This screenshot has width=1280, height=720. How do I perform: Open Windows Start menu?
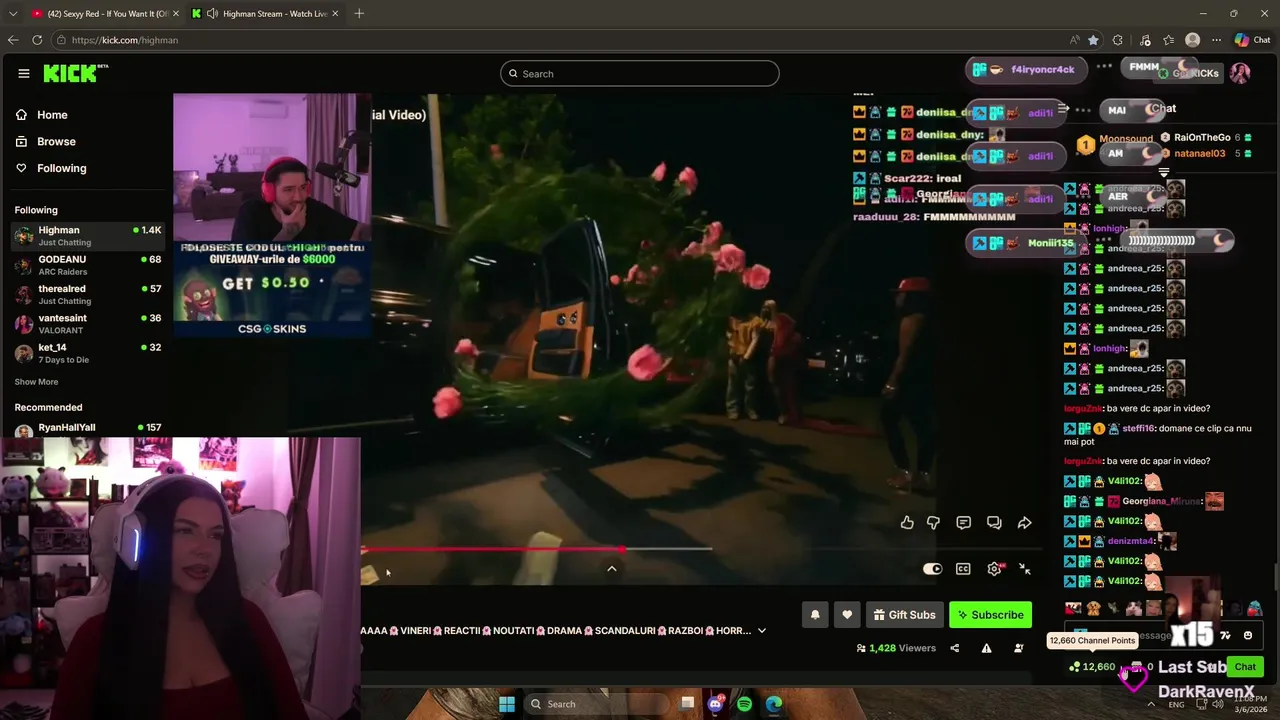click(x=507, y=704)
